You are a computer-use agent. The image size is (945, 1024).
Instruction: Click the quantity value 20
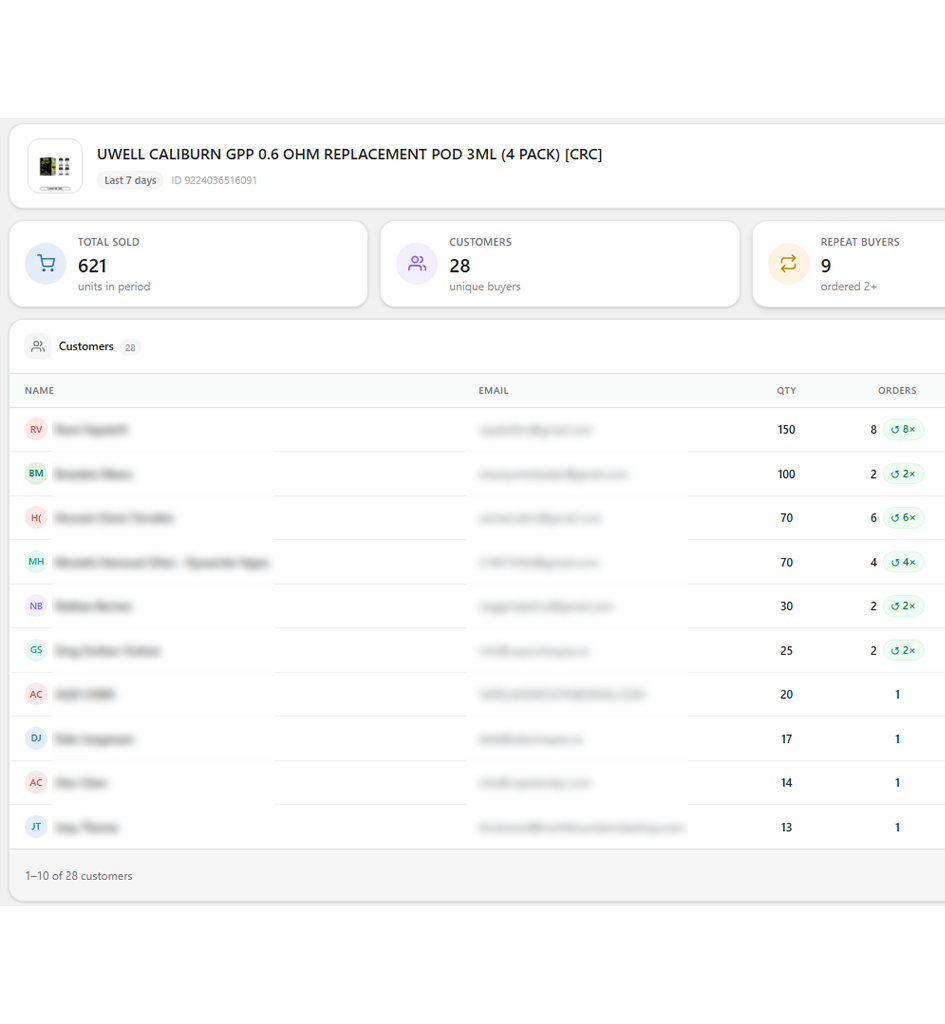click(786, 694)
